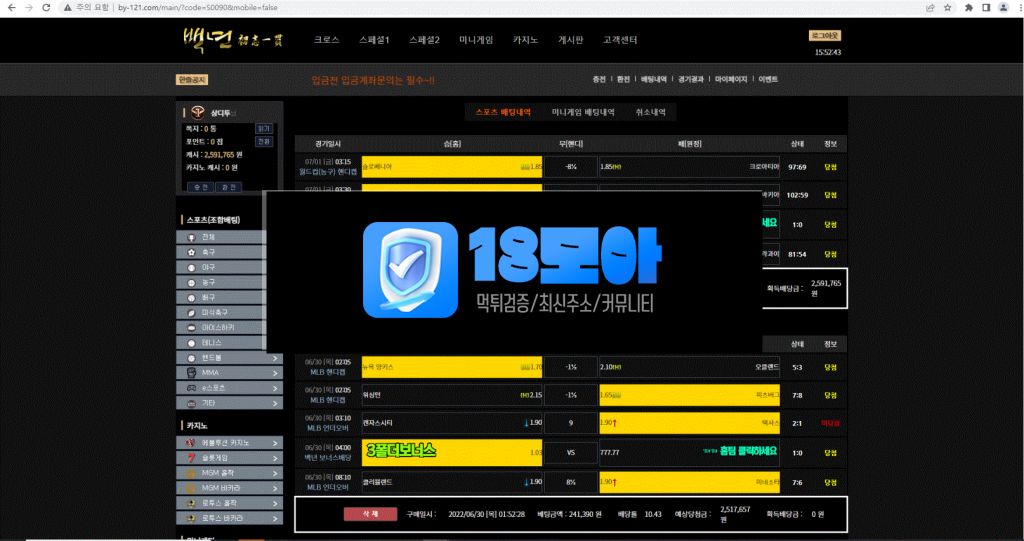Open the 마이페이지 link
This screenshot has height=541, width=1024.
pos(731,79)
